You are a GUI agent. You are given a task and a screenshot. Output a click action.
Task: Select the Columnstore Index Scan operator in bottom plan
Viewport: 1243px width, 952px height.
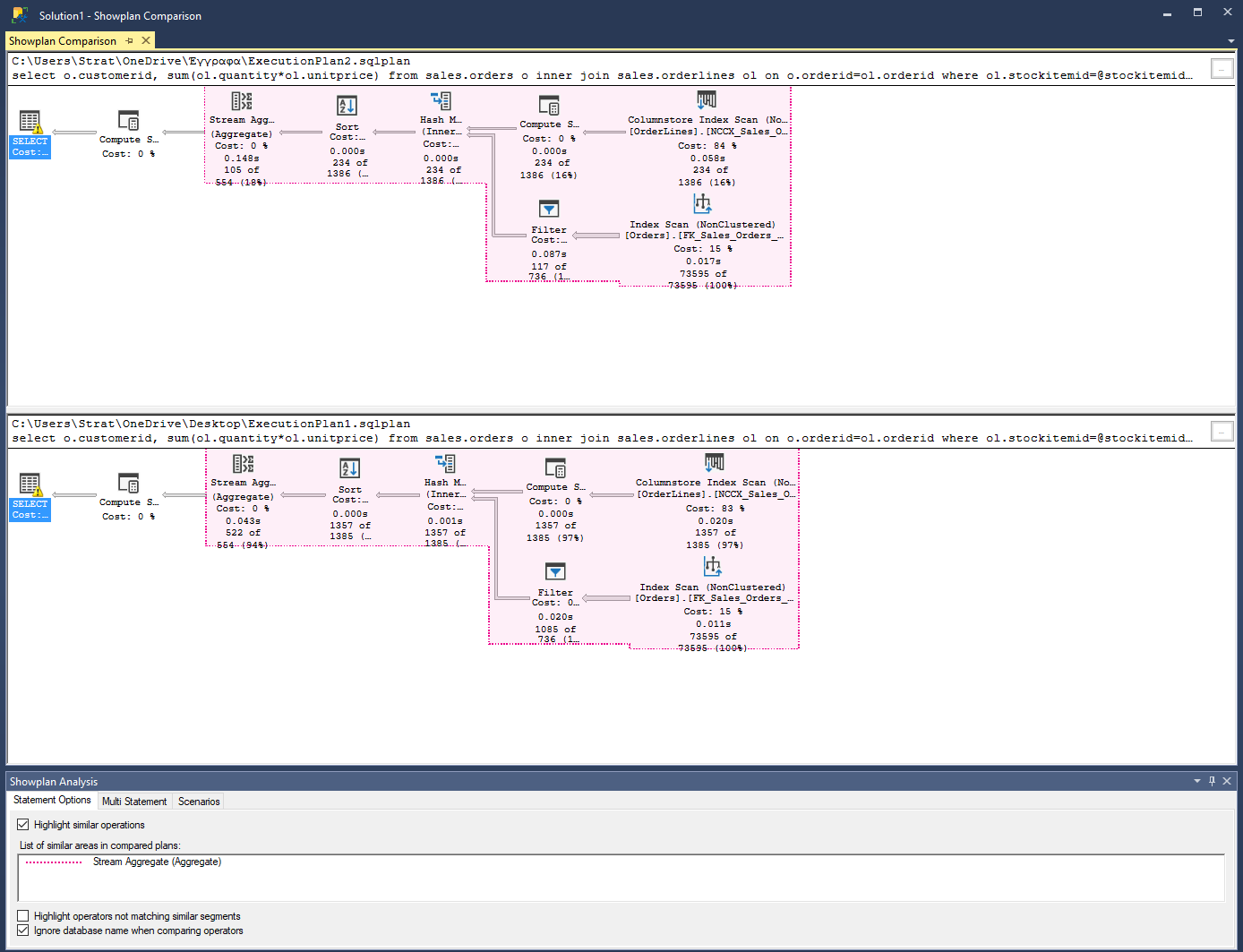[714, 463]
